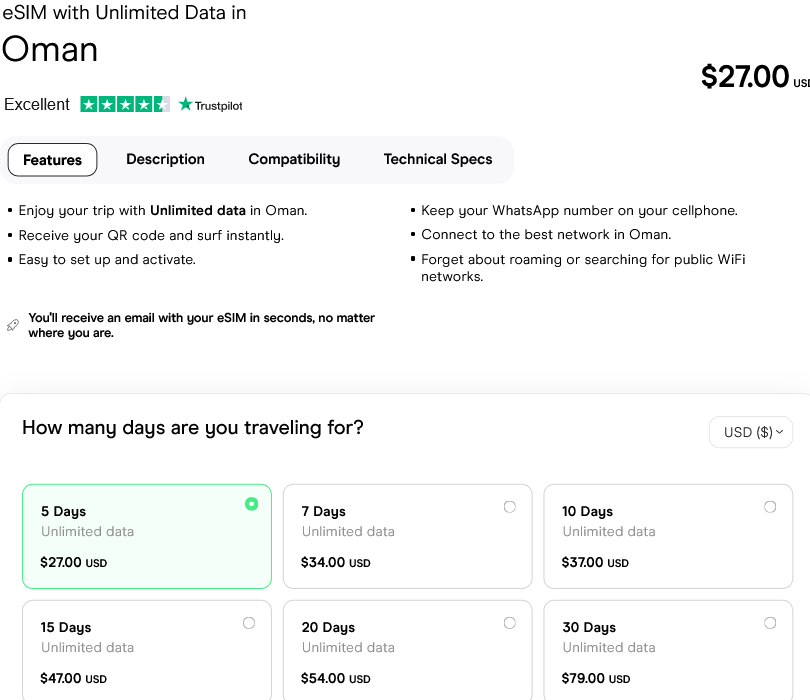Pick the 15 Days radio button
Screen dimensions: 810x700
point(249,623)
